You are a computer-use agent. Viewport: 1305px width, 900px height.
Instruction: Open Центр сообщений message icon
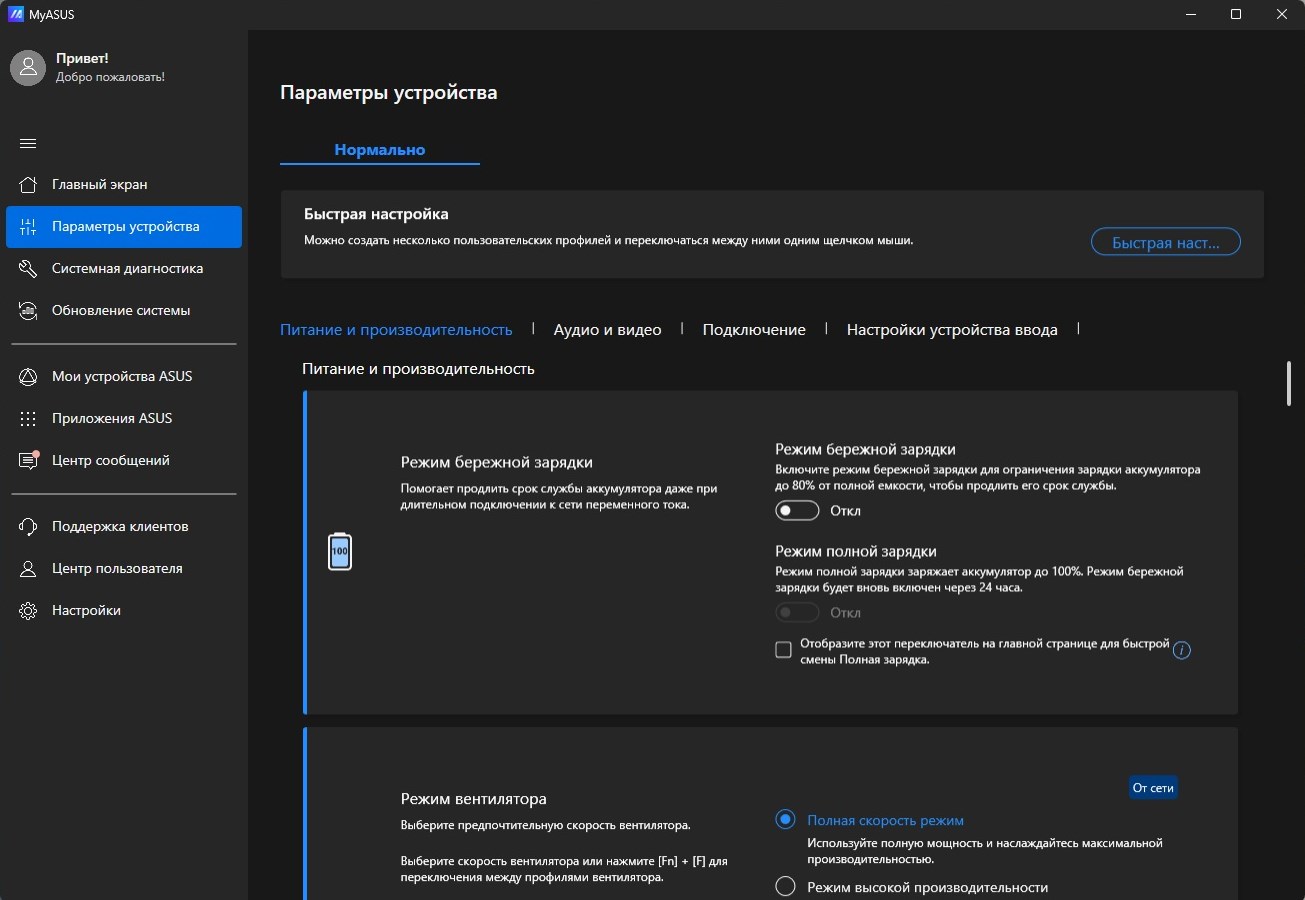(28, 461)
